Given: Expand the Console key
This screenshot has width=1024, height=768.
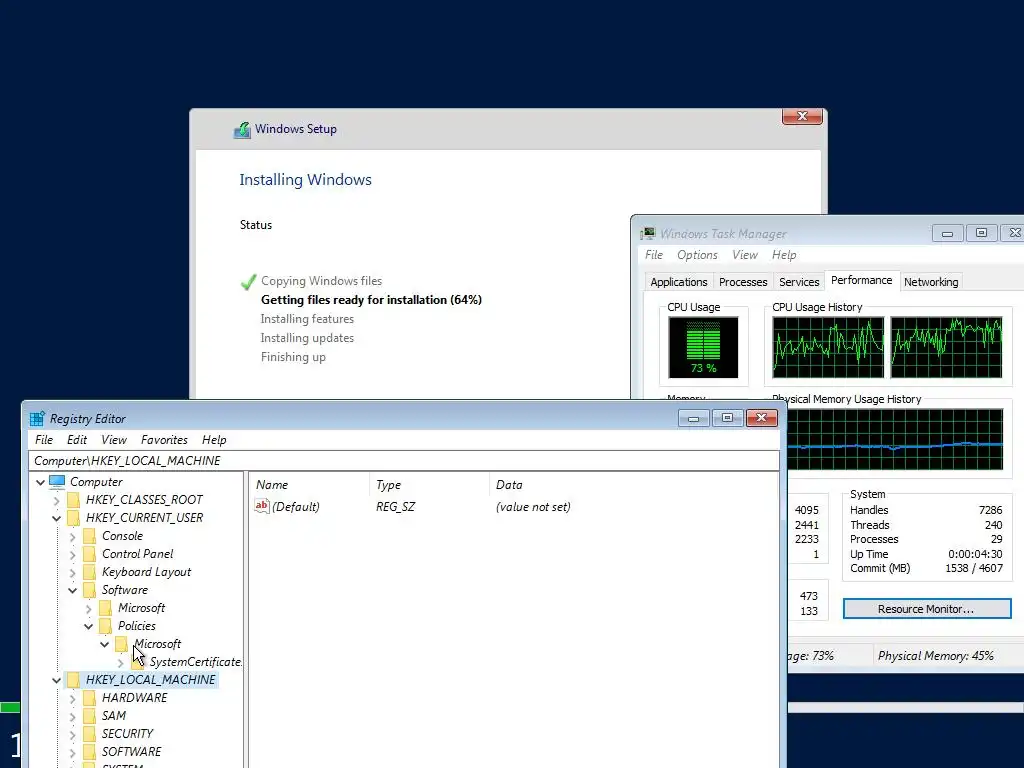Looking at the screenshot, I should pos(72,536).
